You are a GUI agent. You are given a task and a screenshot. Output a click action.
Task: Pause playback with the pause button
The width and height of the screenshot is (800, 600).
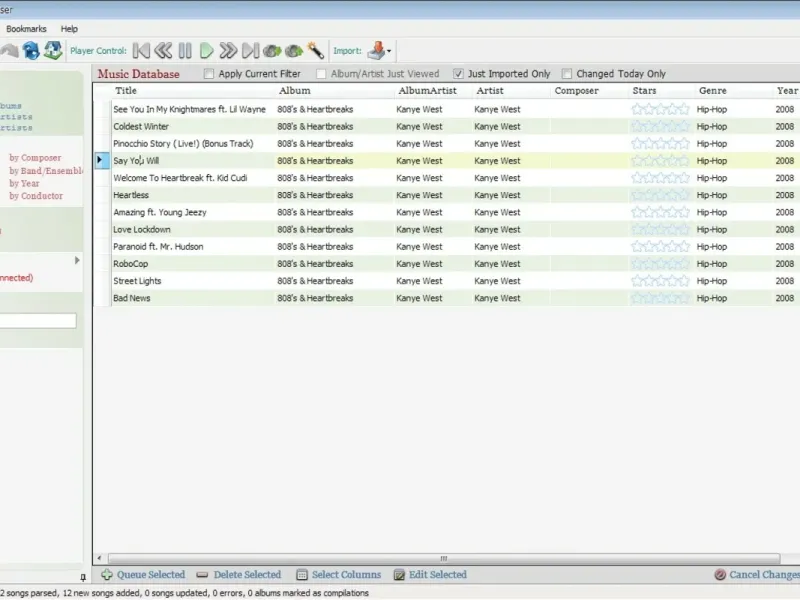pyautogui.click(x=185, y=51)
